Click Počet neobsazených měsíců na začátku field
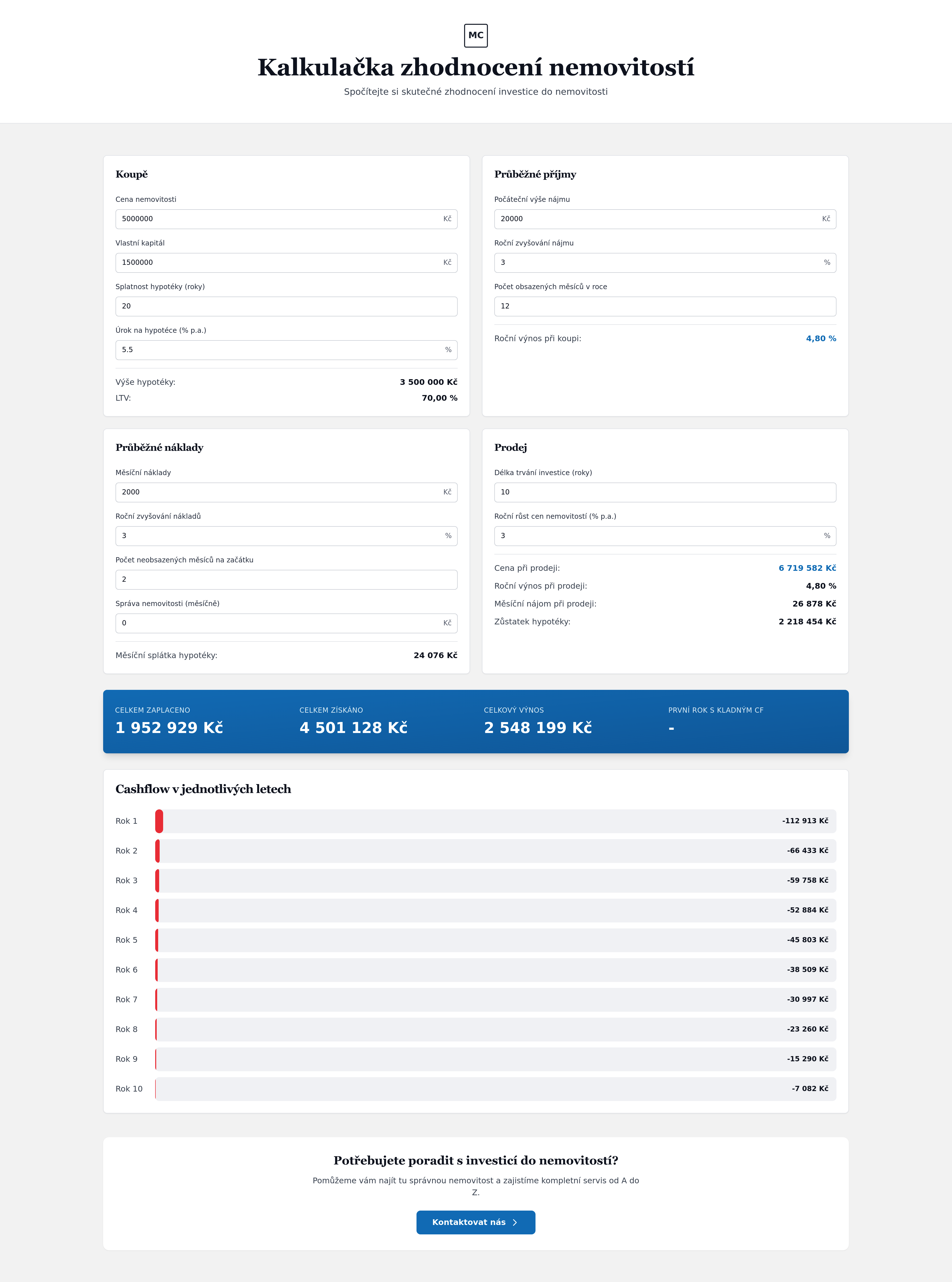This screenshot has height=1282, width=952. [286, 579]
